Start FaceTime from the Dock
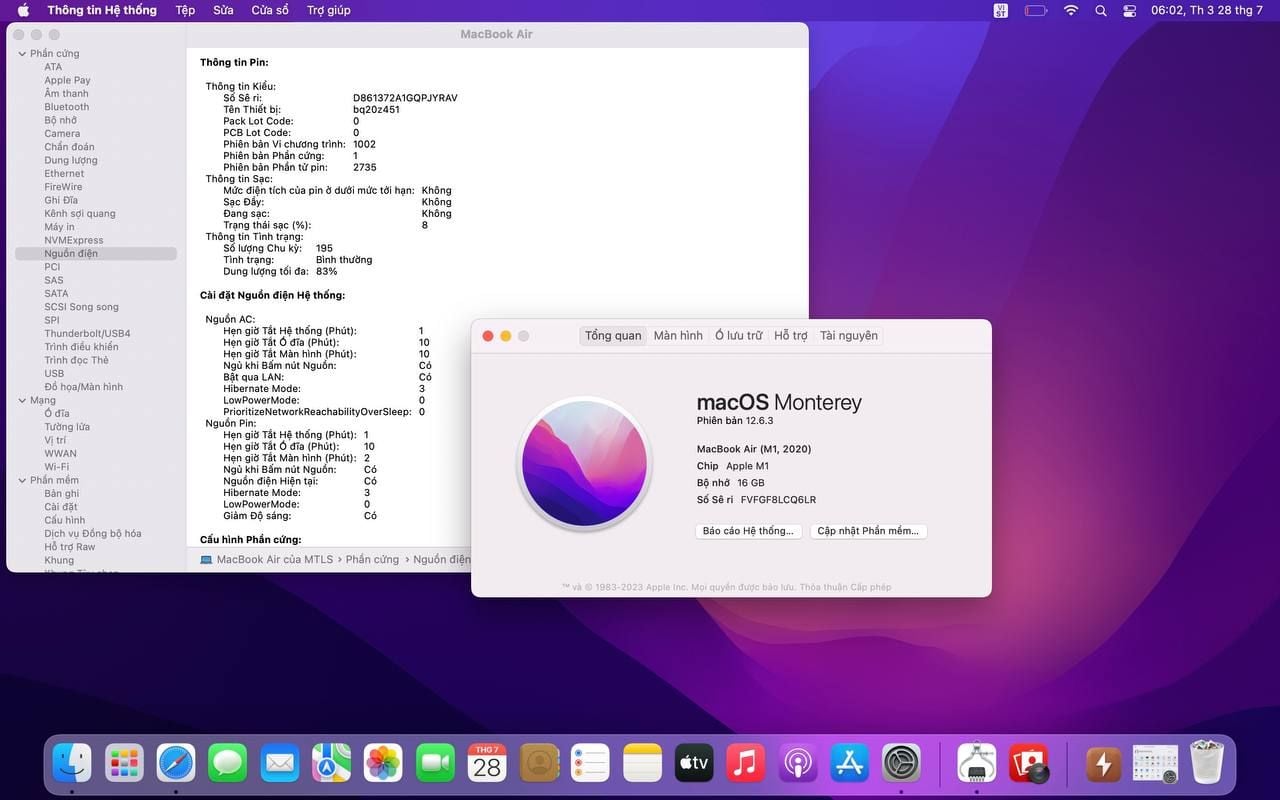The height and width of the screenshot is (800, 1280). (435, 764)
